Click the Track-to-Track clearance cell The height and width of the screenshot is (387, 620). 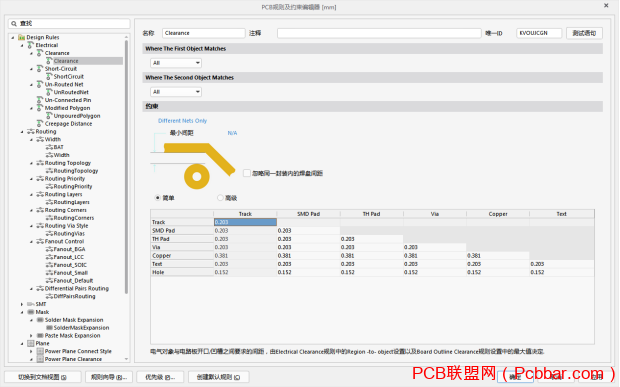click(245, 222)
